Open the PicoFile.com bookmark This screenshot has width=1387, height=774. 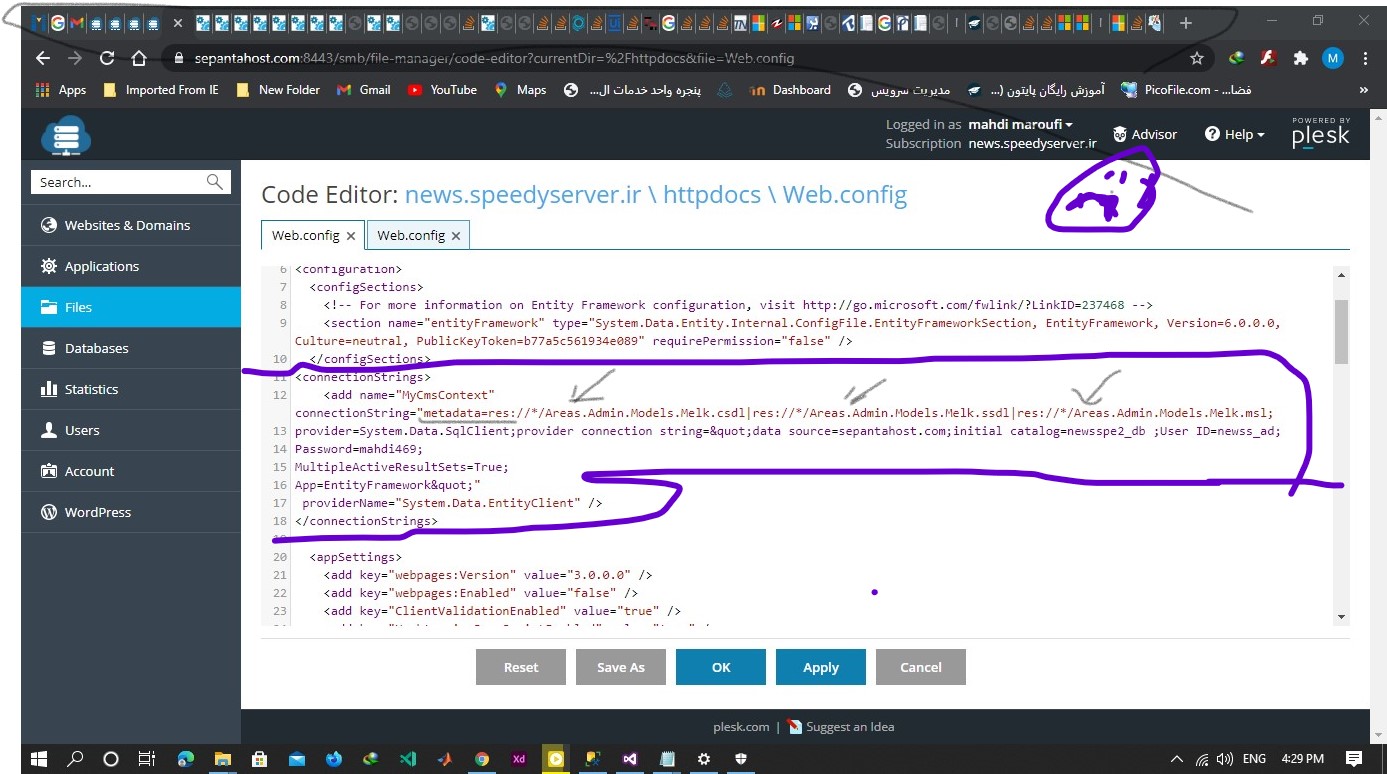tap(1186, 90)
